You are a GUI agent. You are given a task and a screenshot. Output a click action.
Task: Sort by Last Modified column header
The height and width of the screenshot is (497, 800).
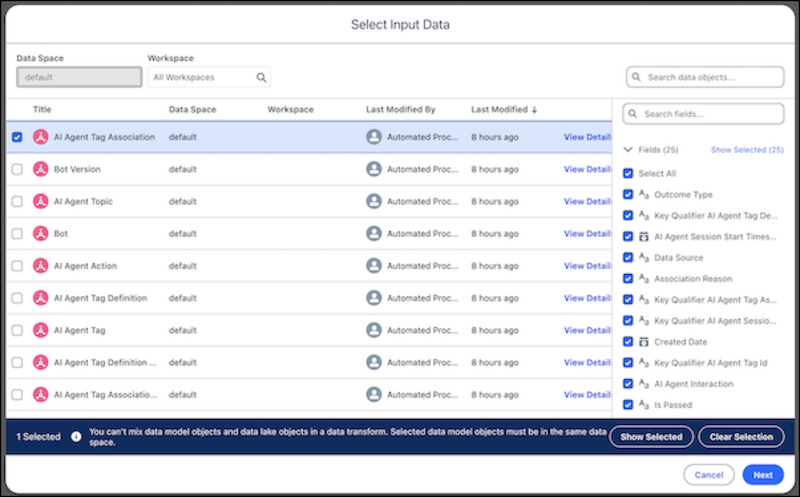tap(499, 109)
